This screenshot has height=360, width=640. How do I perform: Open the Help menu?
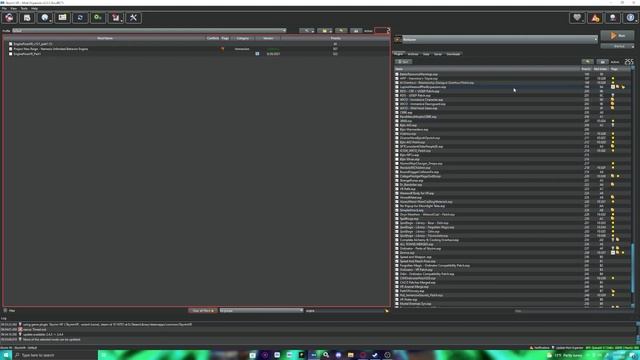pos(34,8)
